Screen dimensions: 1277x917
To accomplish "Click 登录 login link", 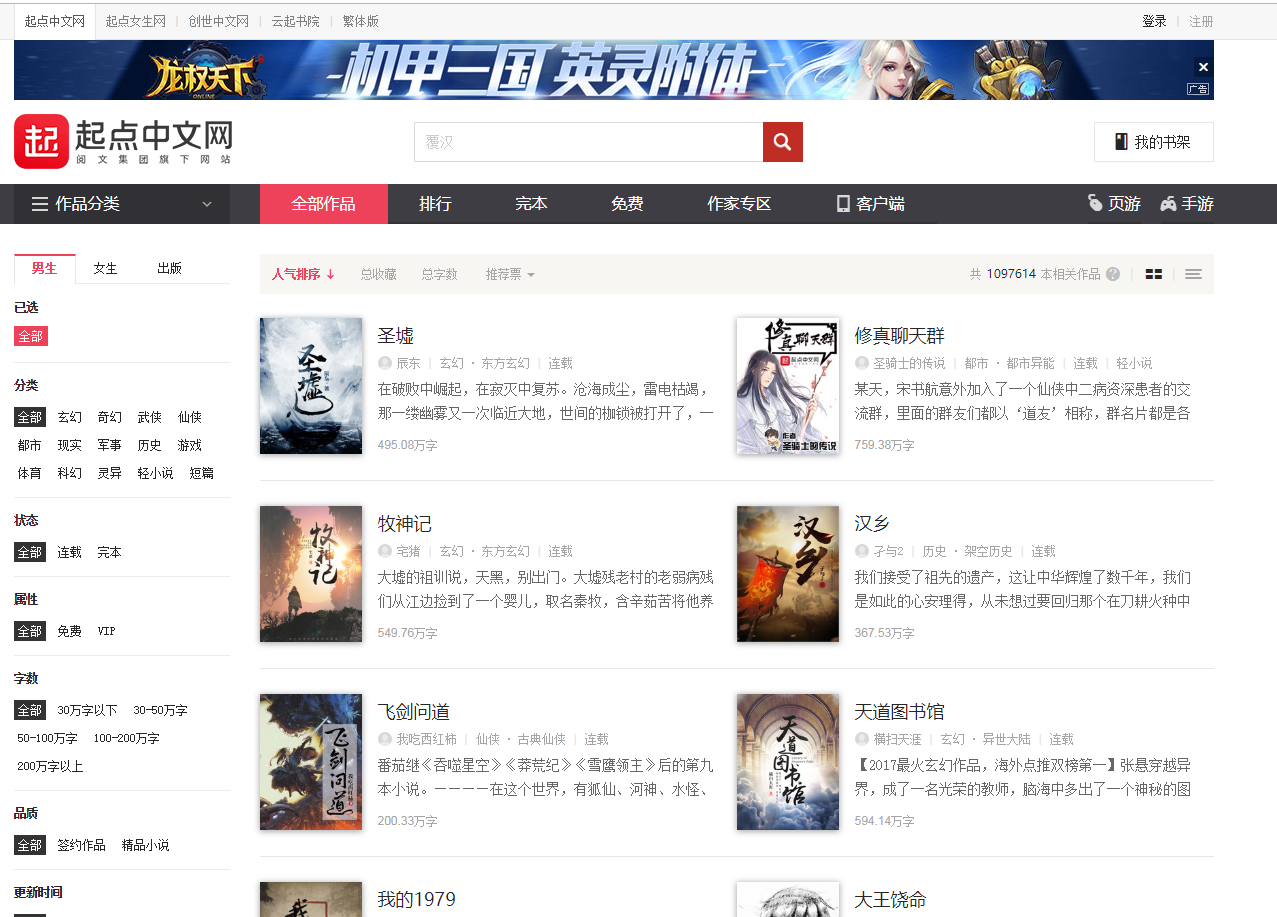I will coord(1155,21).
